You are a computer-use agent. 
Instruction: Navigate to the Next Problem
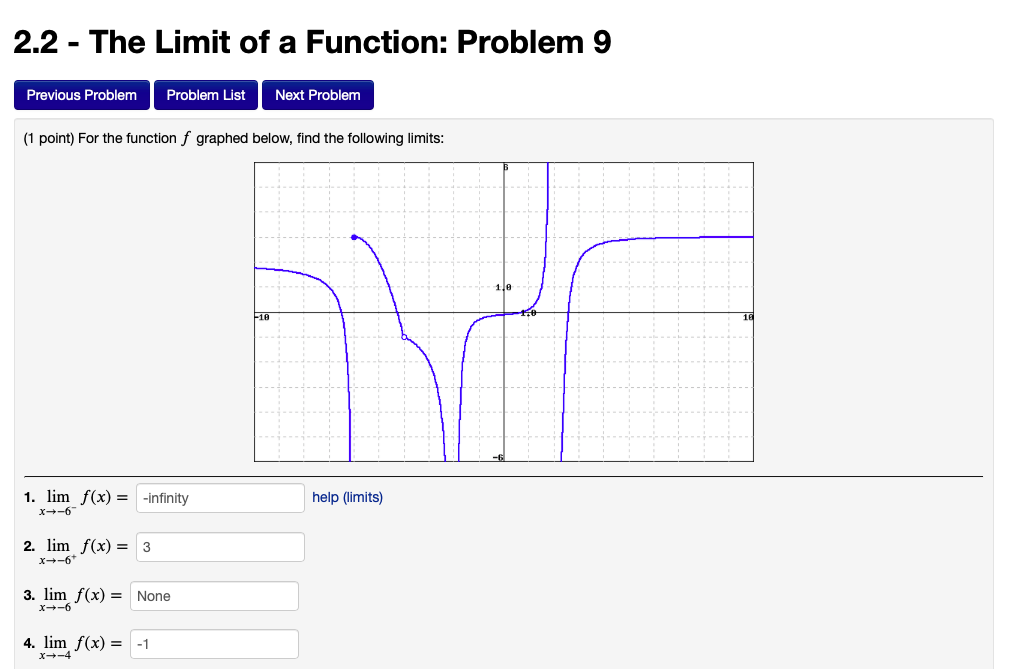click(x=318, y=95)
